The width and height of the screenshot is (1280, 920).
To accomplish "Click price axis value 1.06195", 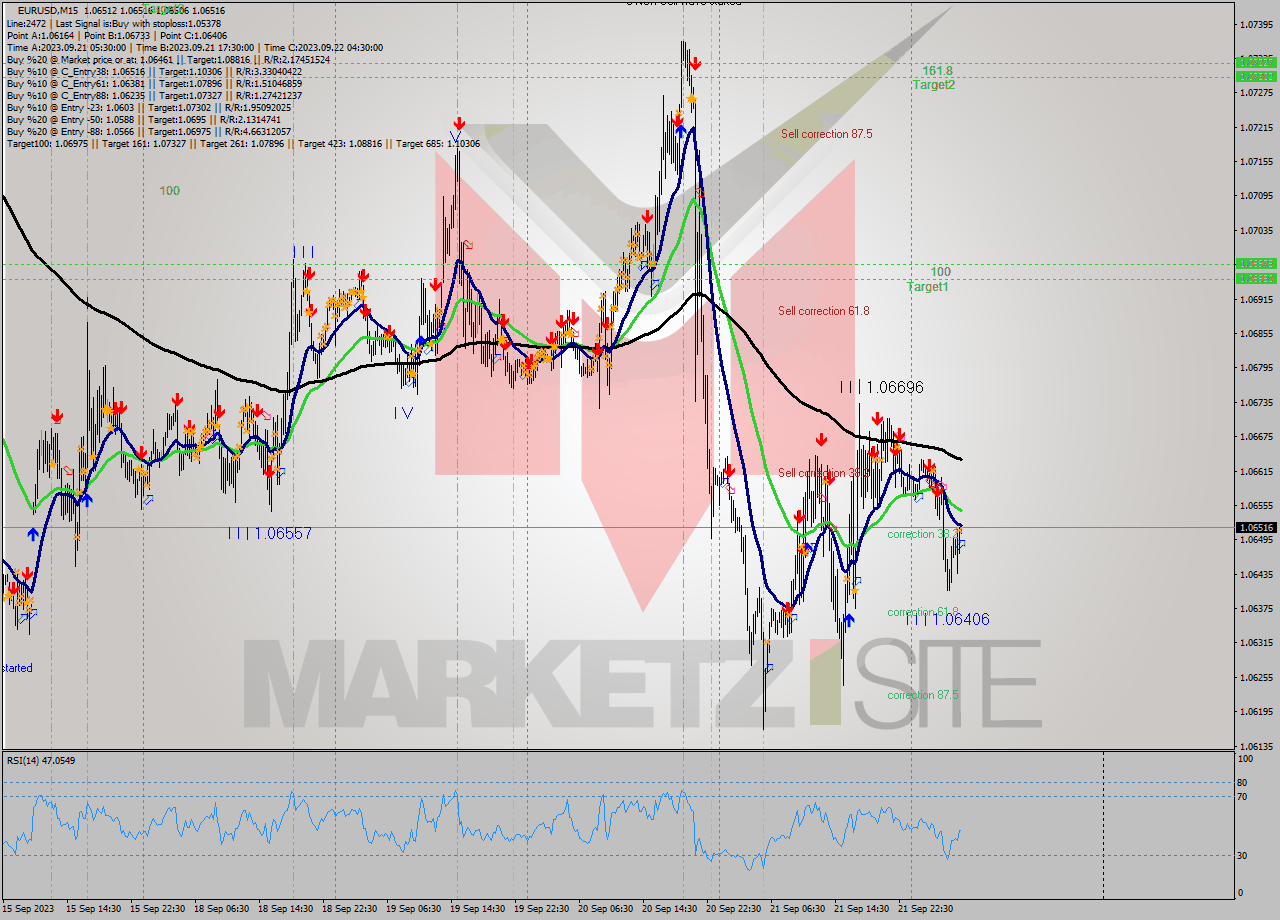I will click(1256, 711).
